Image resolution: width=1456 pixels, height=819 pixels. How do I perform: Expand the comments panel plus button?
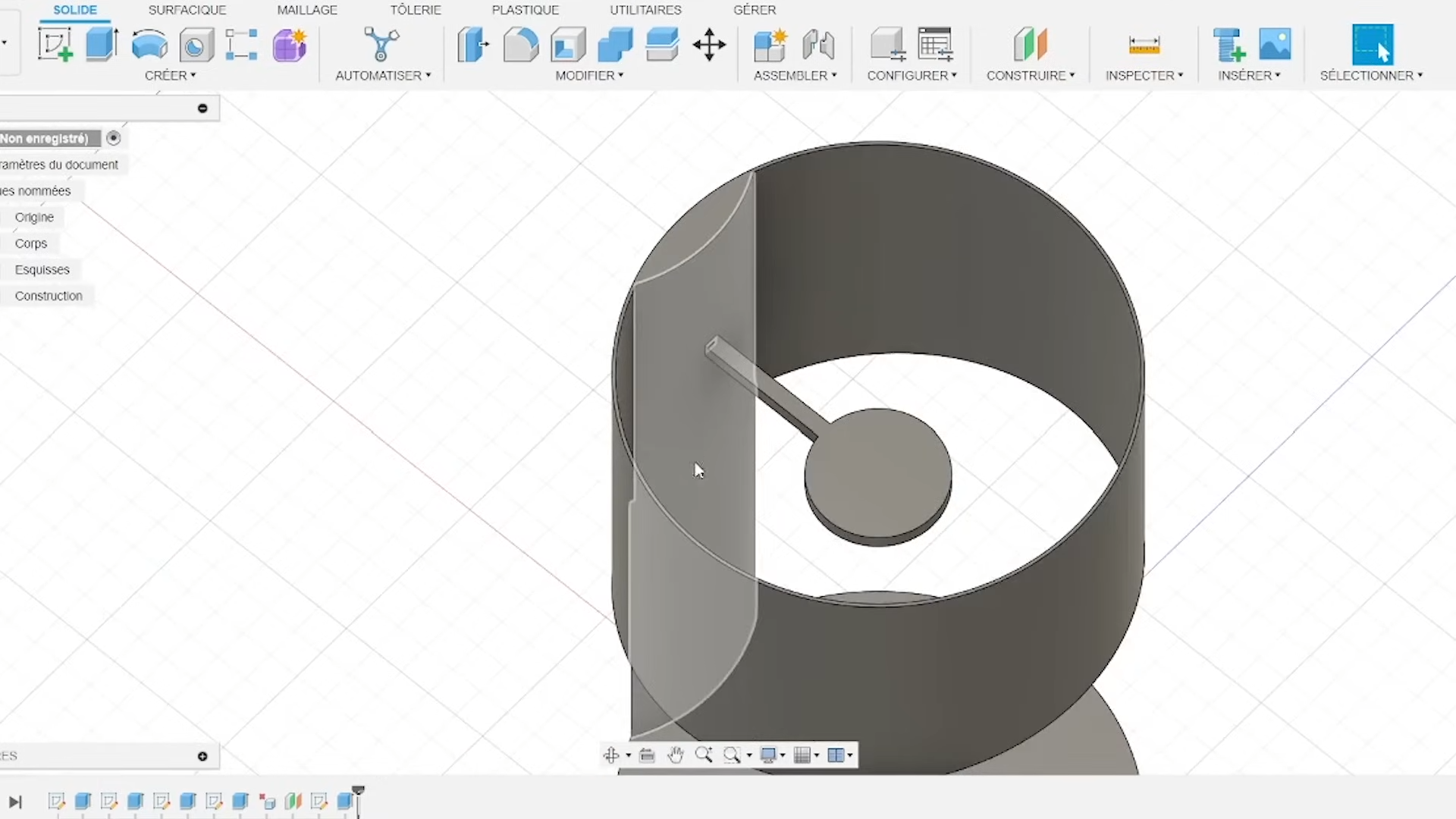[x=202, y=756]
